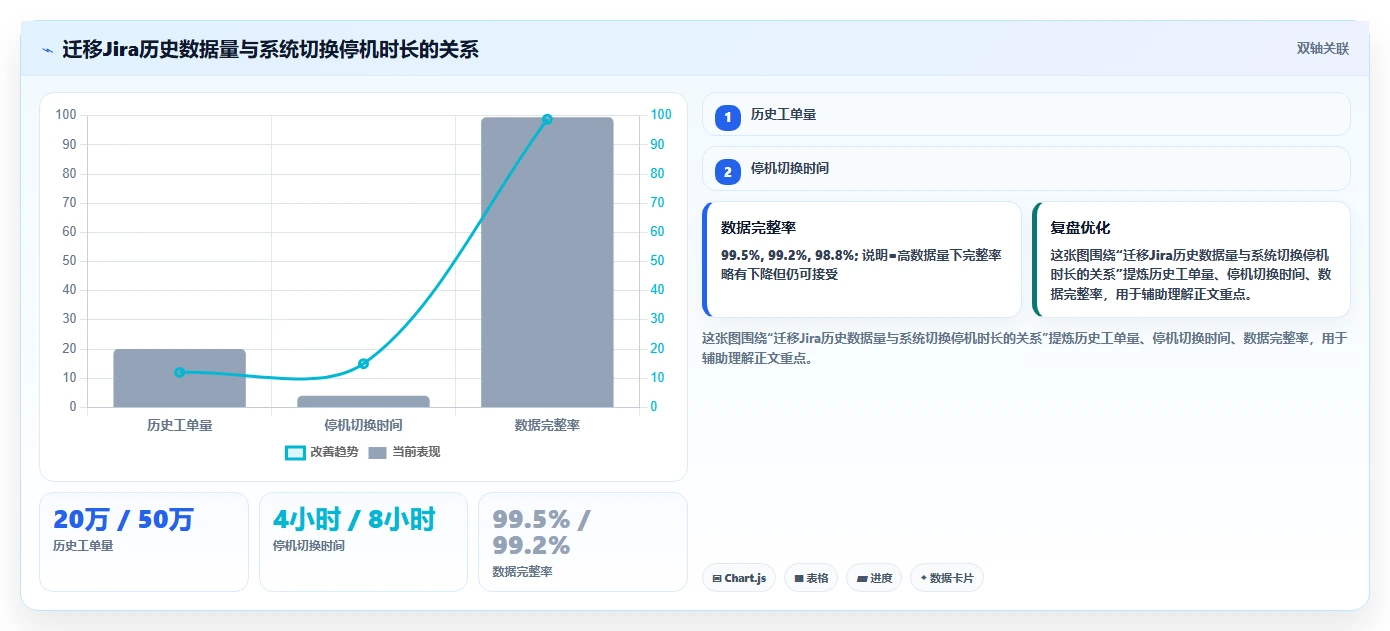Click the 99.5%, 99.2%, 98.8% description text

pyautogui.click(x=861, y=265)
